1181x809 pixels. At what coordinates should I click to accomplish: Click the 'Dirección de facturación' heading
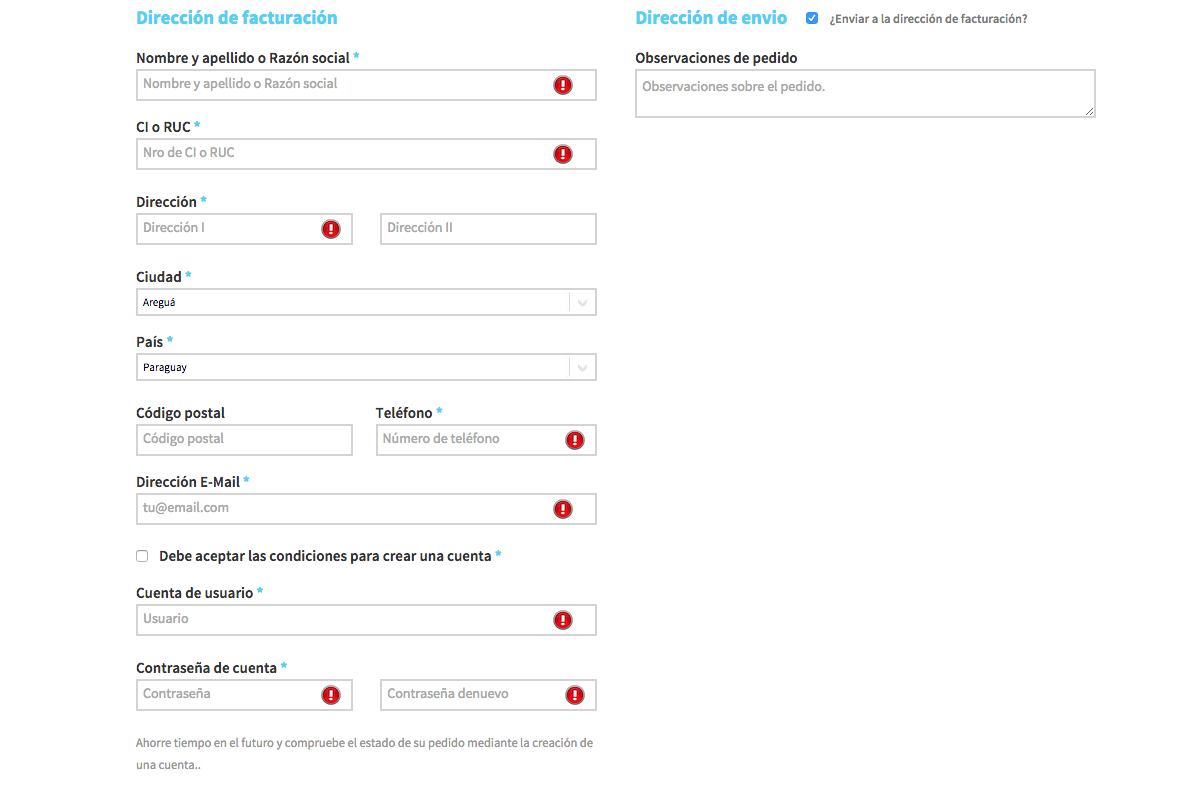(x=237, y=18)
